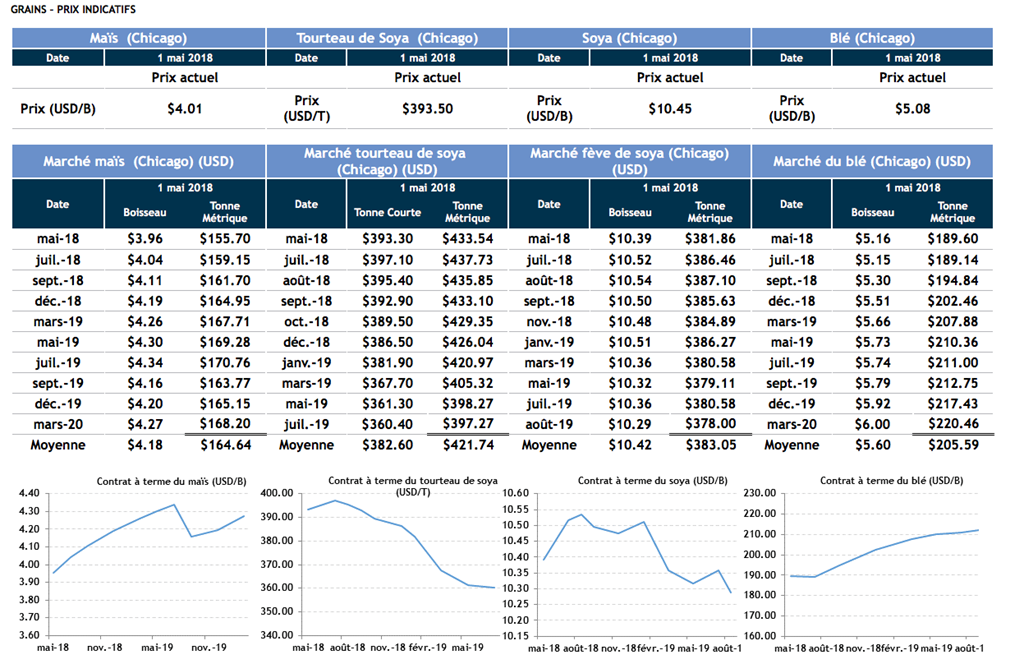Image resolution: width=1024 pixels, height=664 pixels.
Task: Click the Marché maïs (Chicago) (USD) heading
Action: 139,162
